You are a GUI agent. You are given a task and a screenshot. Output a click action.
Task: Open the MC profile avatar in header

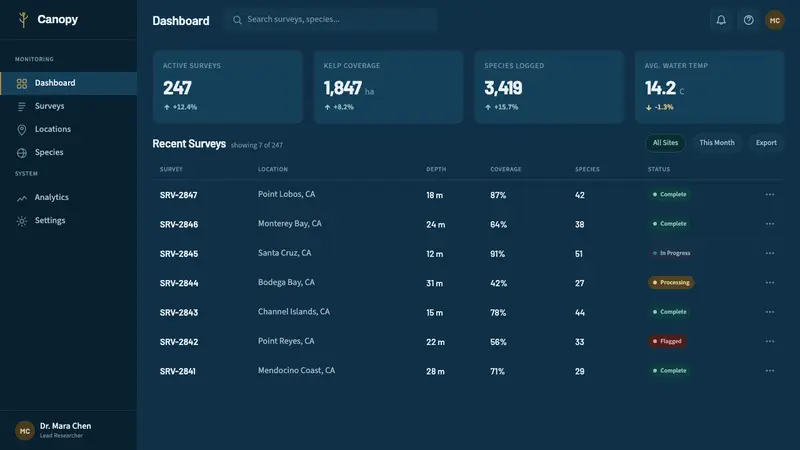(x=774, y=20)
